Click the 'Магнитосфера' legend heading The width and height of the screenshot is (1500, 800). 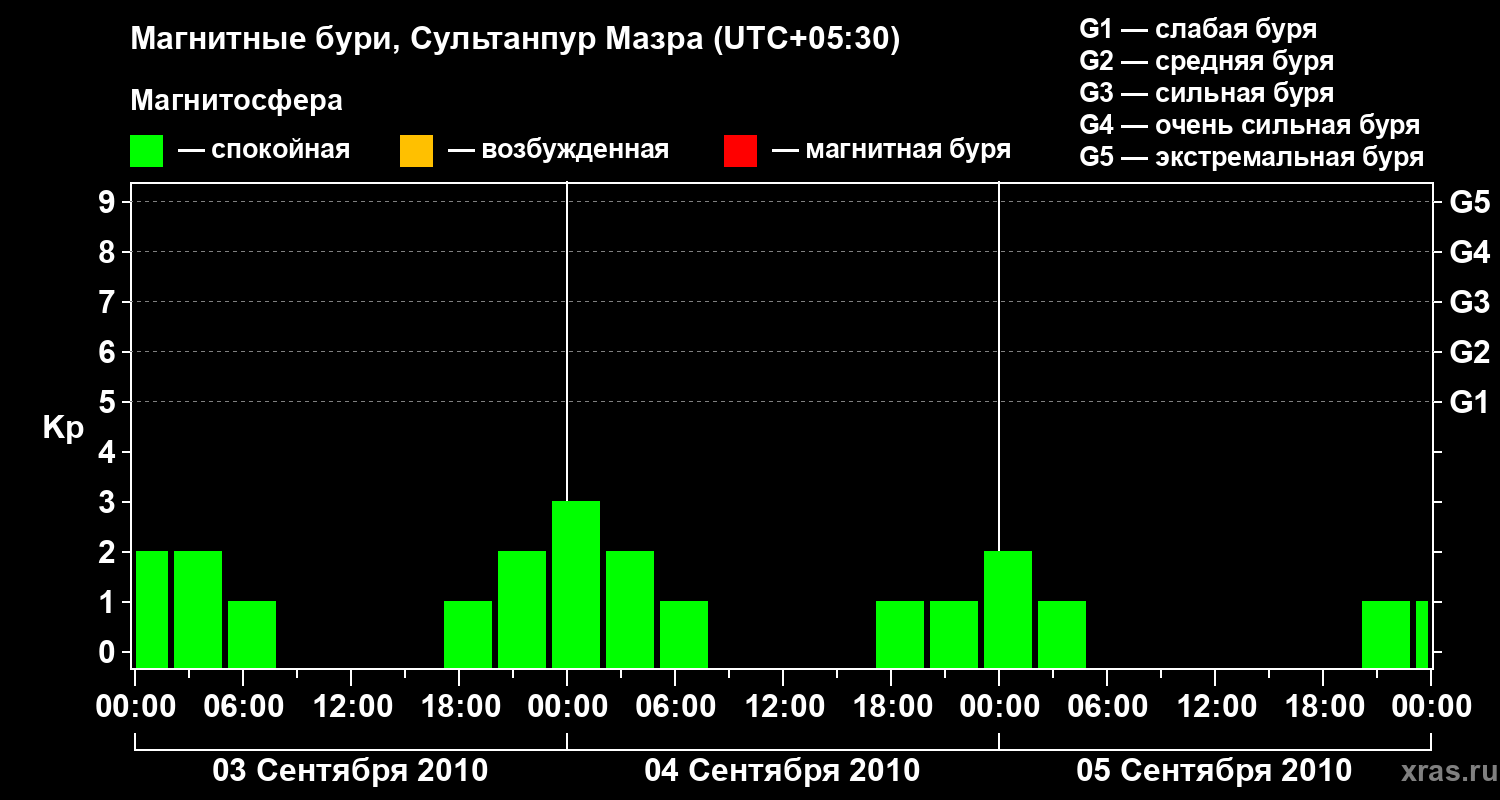(x=236, y=101)
